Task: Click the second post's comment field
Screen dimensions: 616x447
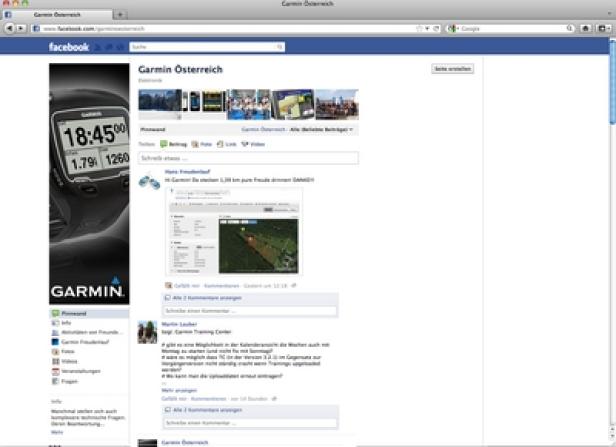Action: pos(250,423)
